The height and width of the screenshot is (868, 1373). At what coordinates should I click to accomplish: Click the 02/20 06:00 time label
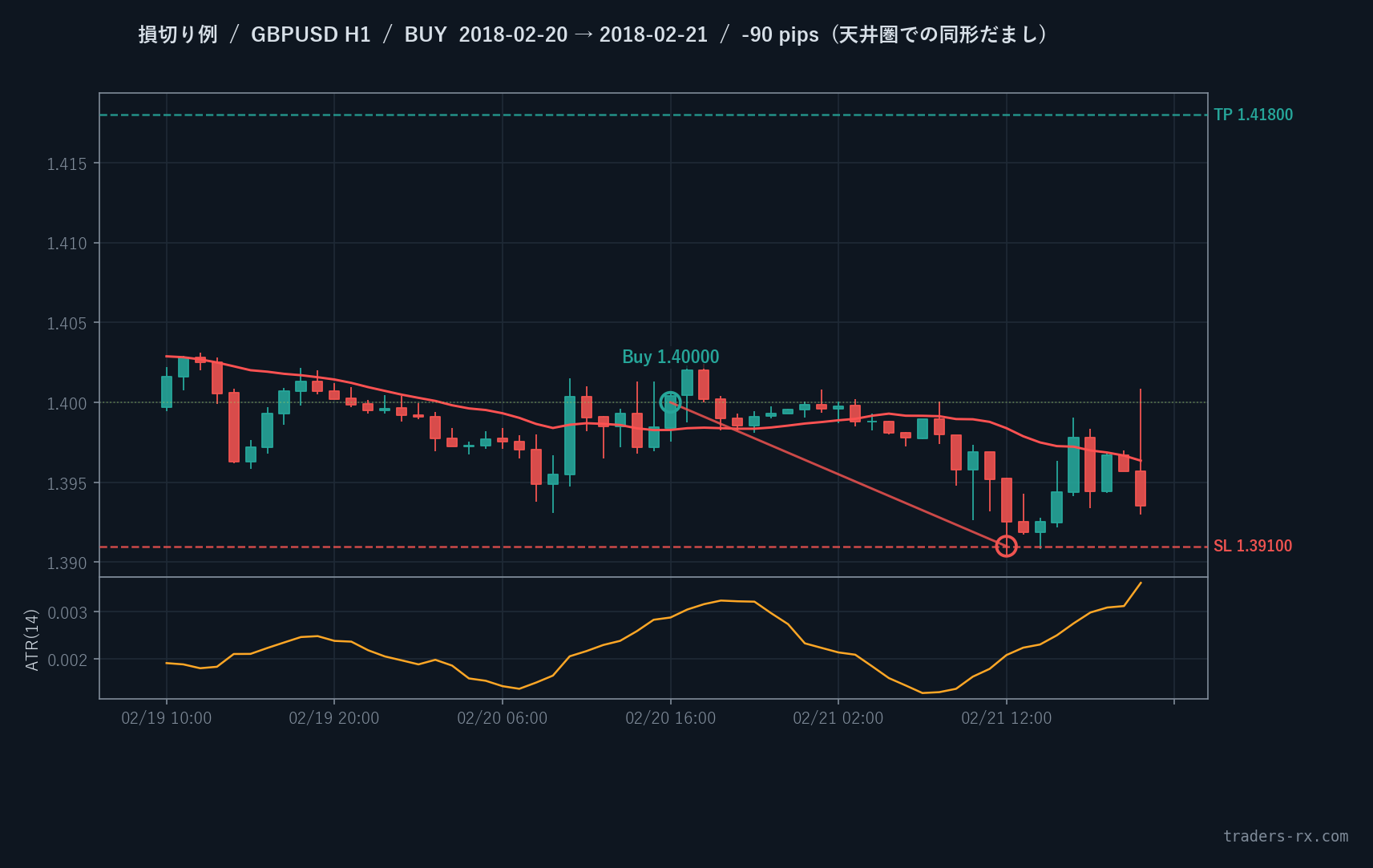pos(503,718)
